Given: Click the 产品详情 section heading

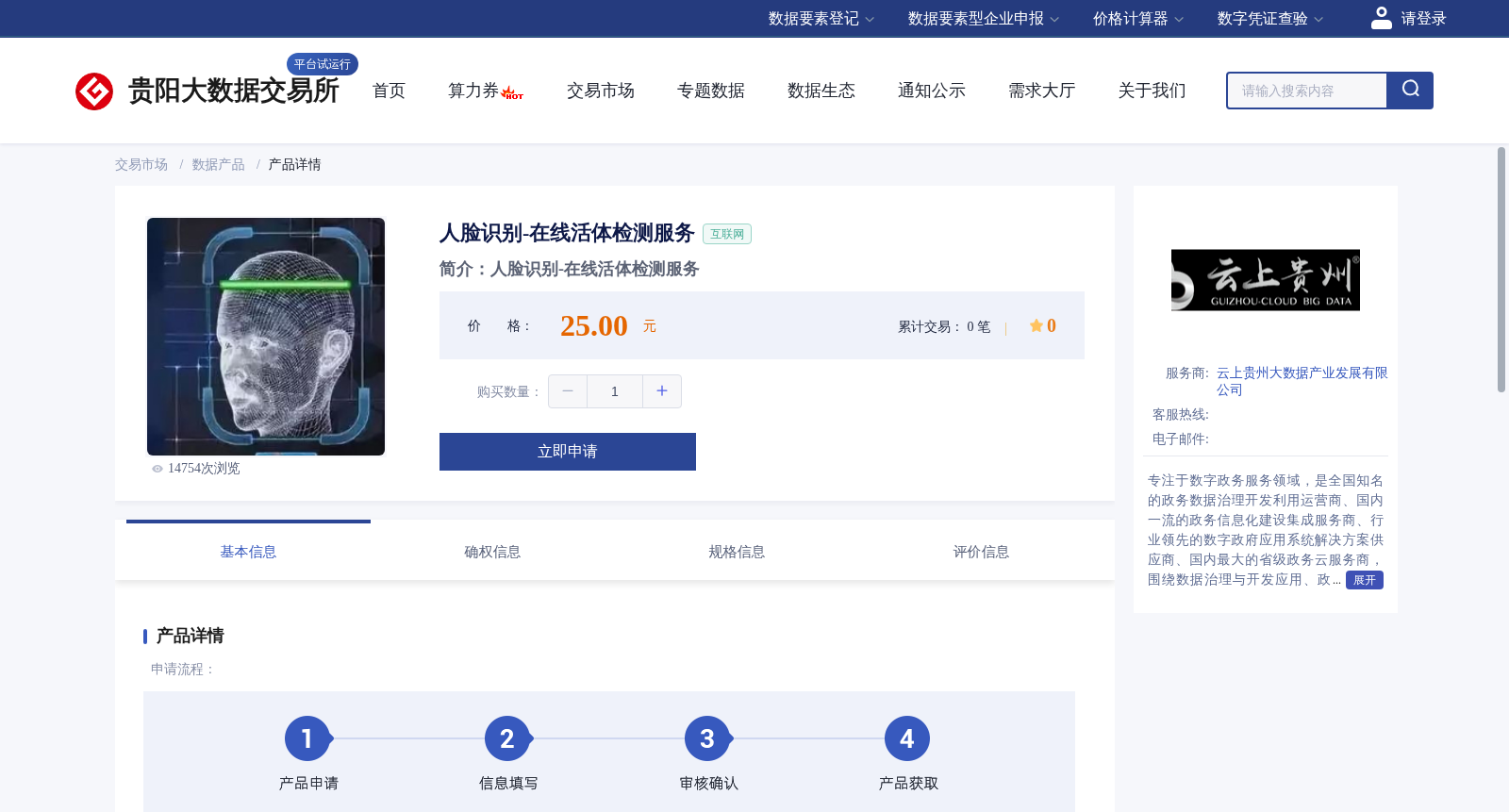Looking at the screenshot, I should 191,636.
